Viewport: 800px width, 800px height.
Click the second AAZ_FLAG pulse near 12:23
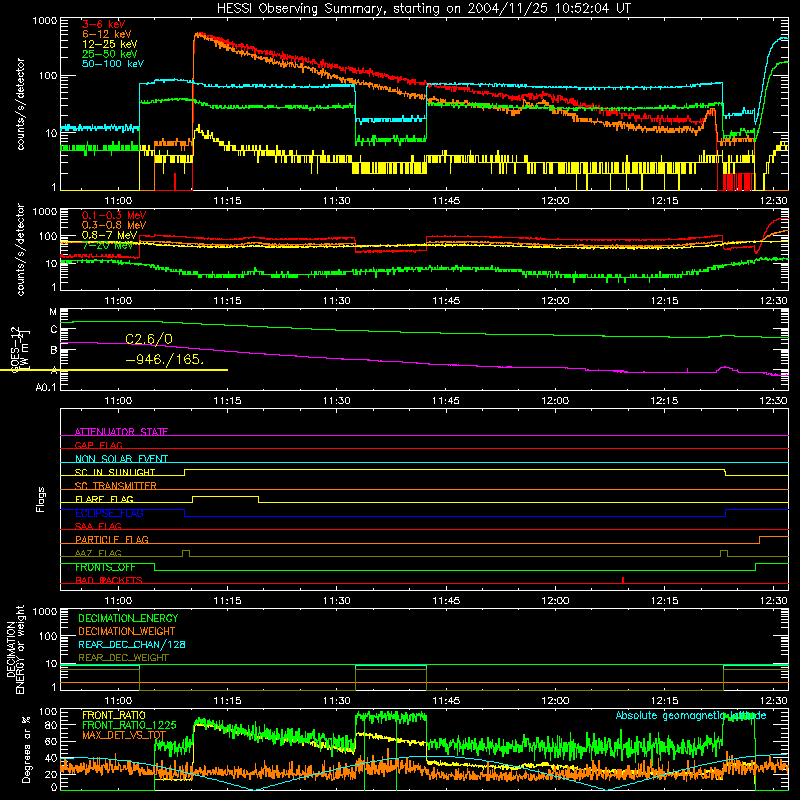tap(724, 553)
